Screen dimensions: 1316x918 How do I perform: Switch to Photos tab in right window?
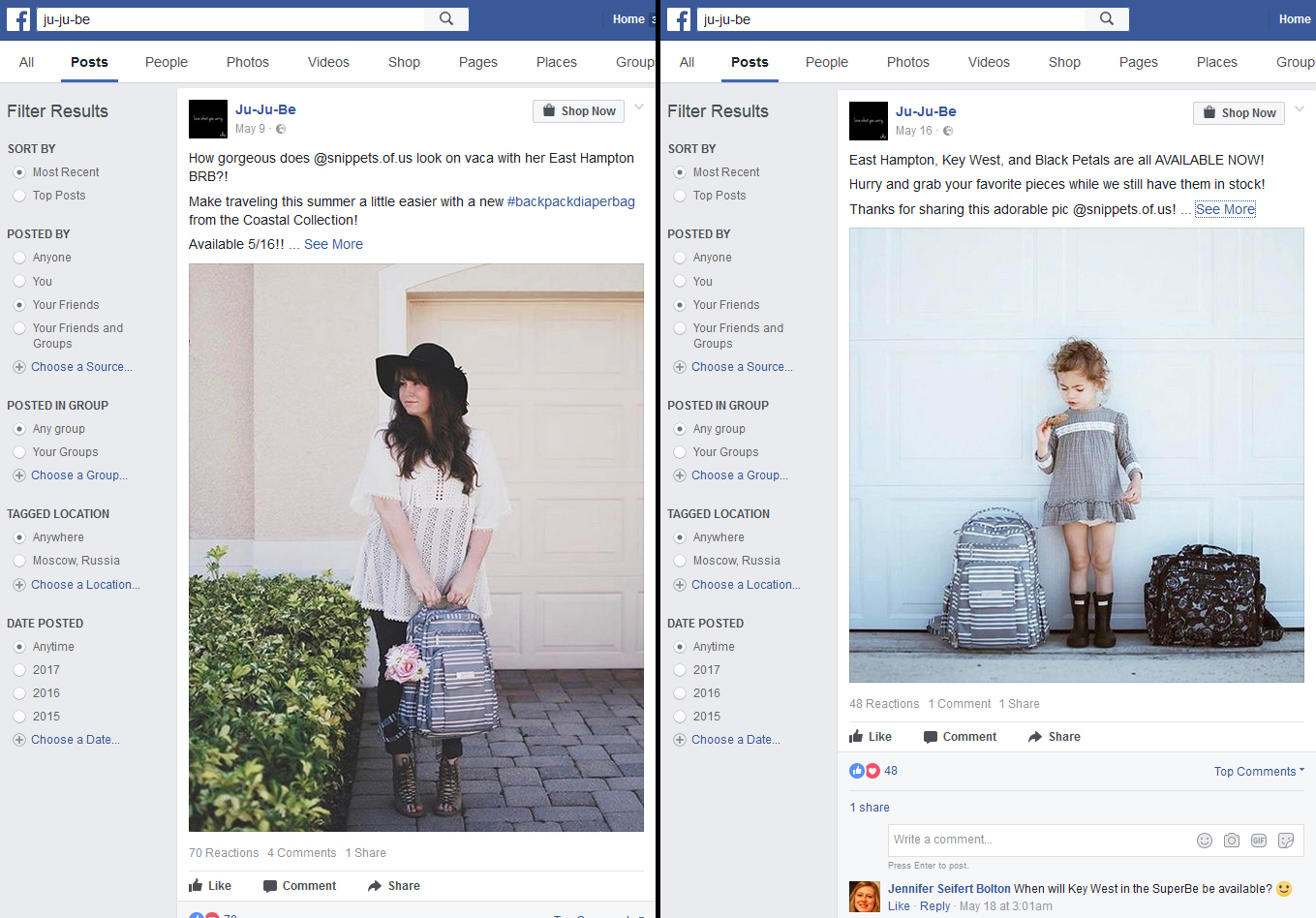[x=908, y=62]
